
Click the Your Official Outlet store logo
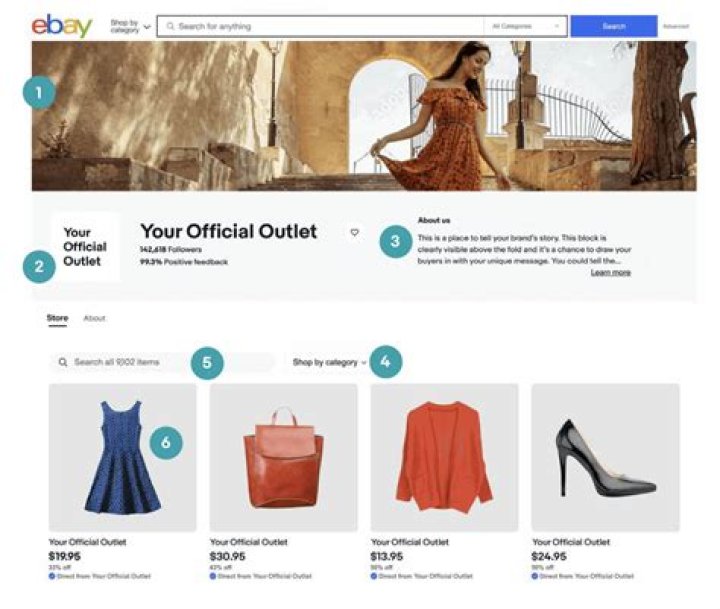(x=84, y=247)
